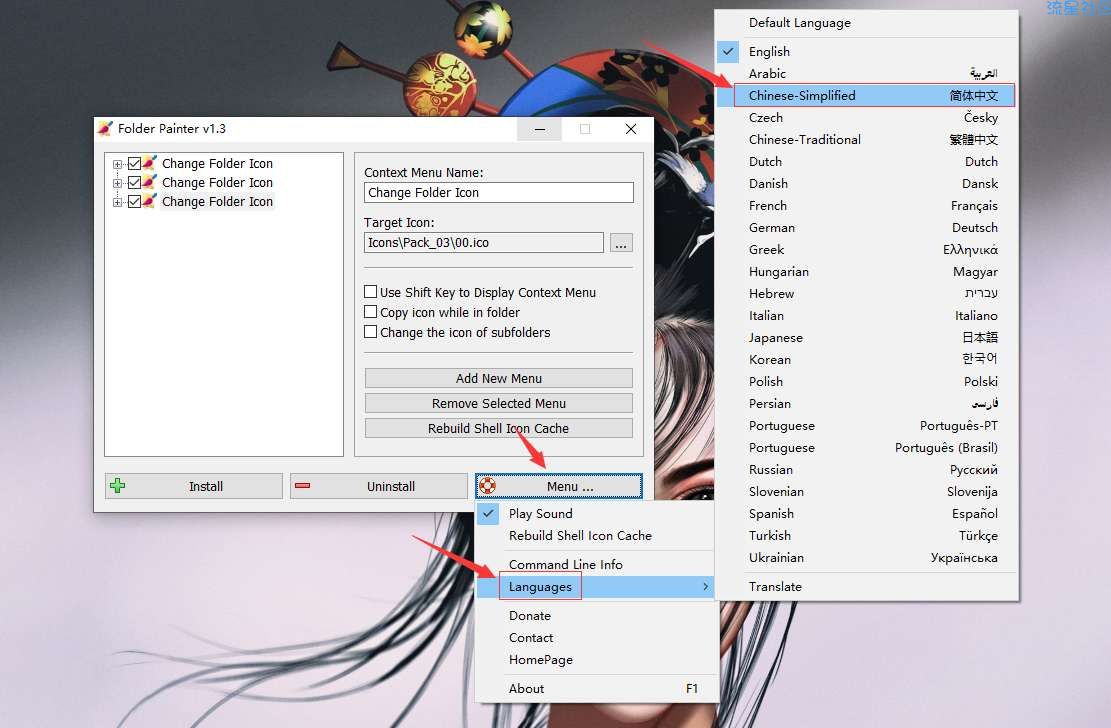Open the Languages submenu arrow
This screenshot has height=728, width=1111.
click(705, 586)
